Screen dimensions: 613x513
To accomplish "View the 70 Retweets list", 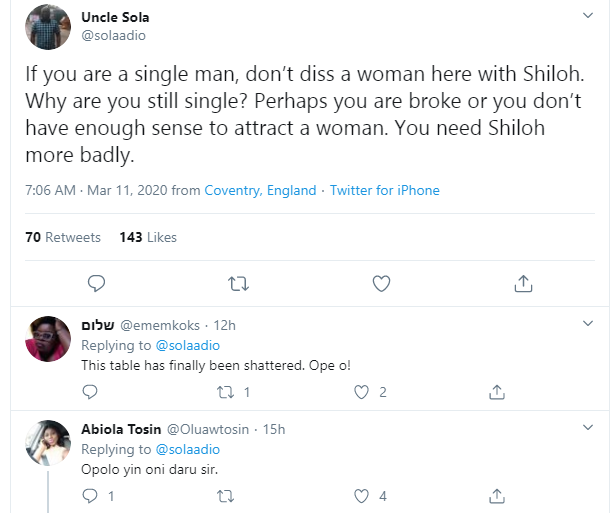I will tap(63, 237).
